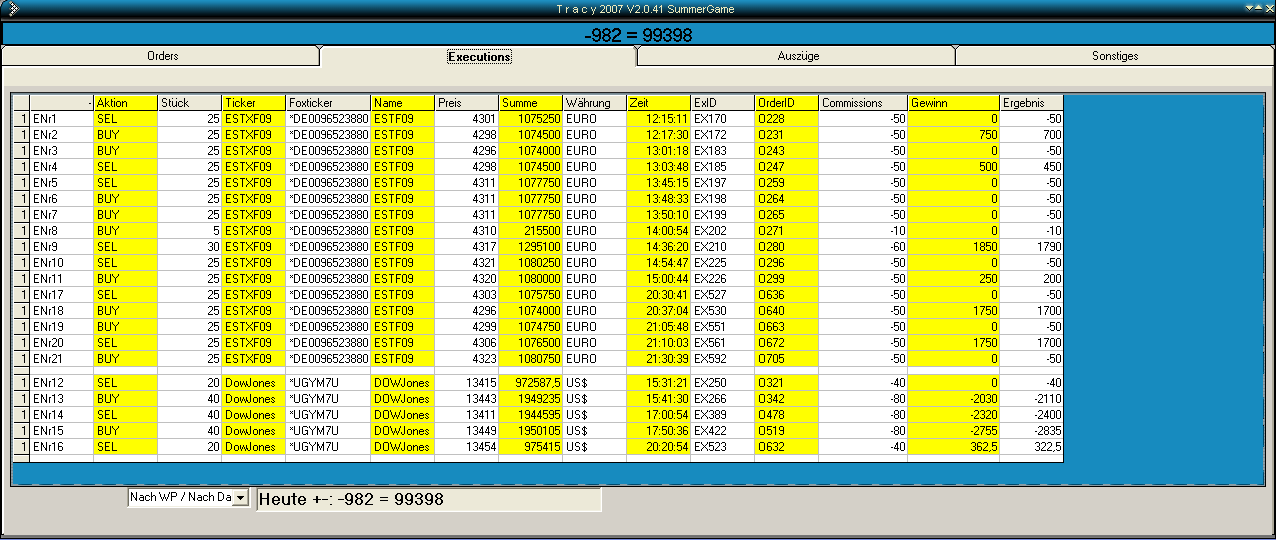1276x540 pixels.
Task: Expand the Nach WP / Nach Da dropdown
Action: 239,498
